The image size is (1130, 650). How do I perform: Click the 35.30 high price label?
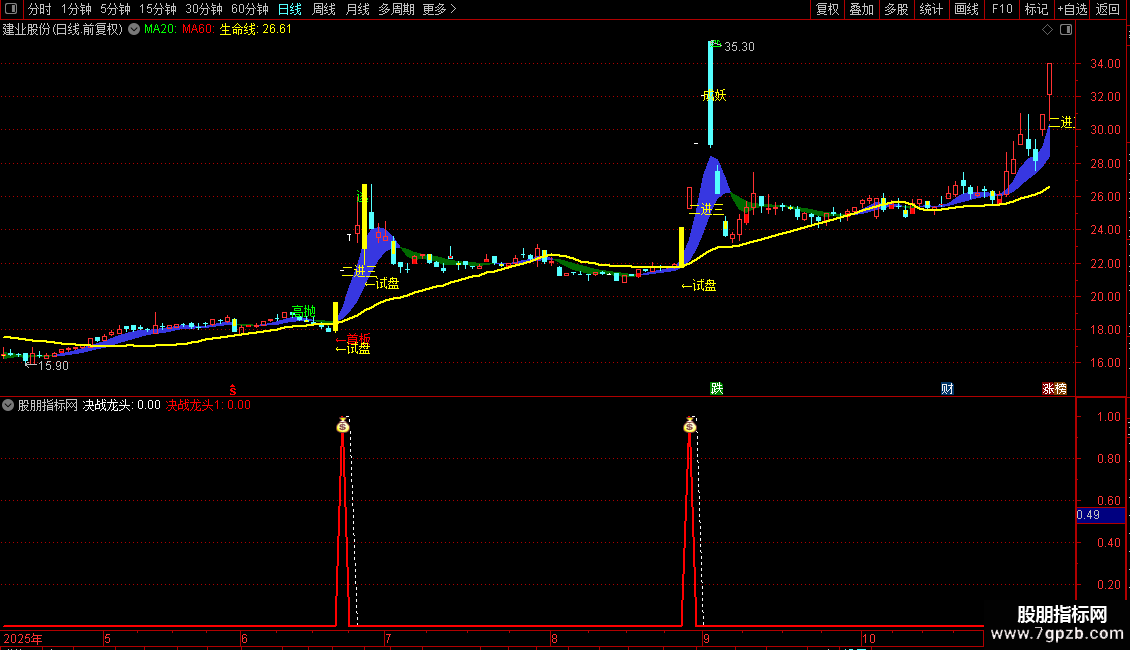point(739,47)
